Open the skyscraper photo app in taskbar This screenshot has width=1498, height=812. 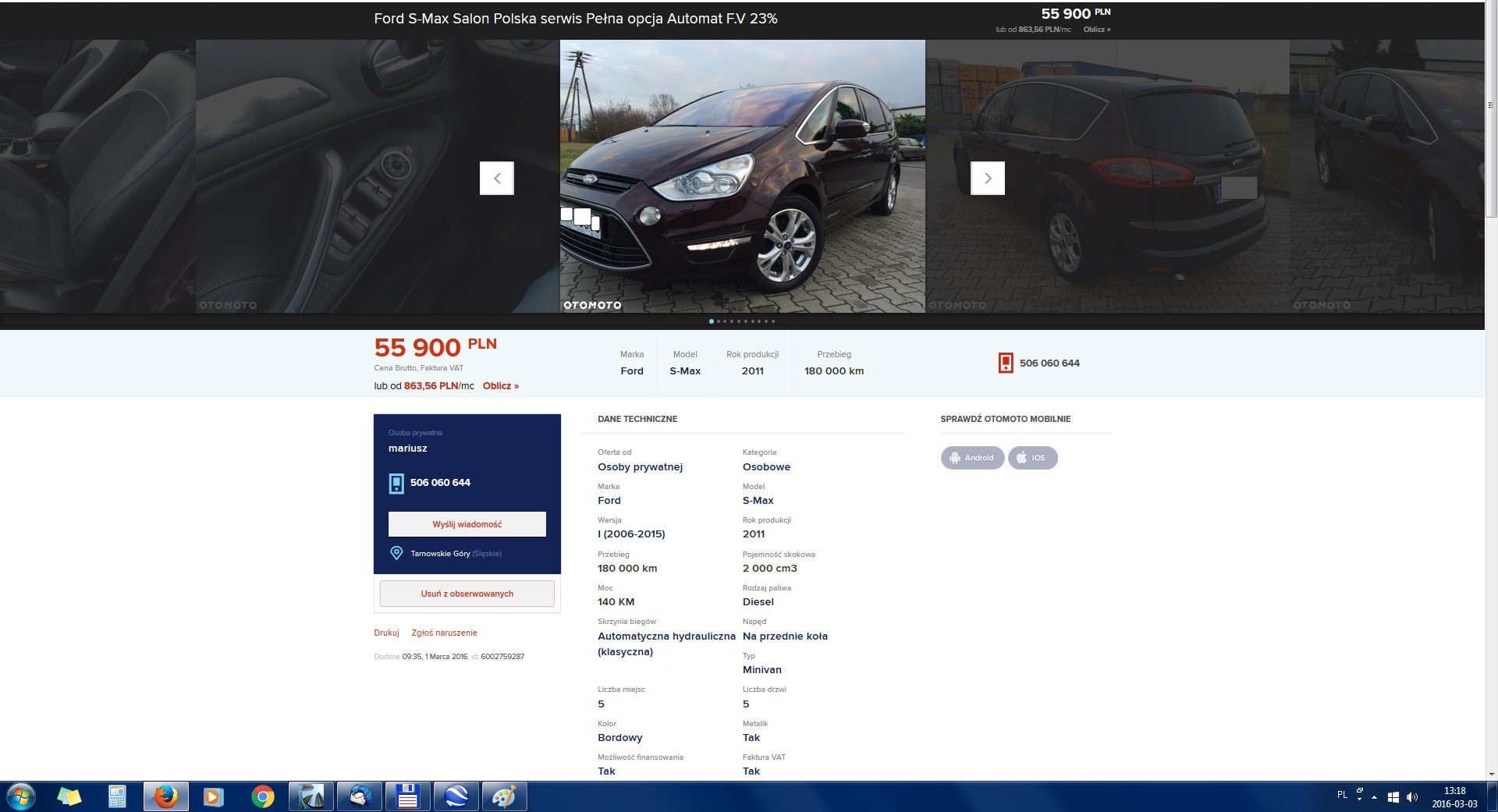click(311, 797)
